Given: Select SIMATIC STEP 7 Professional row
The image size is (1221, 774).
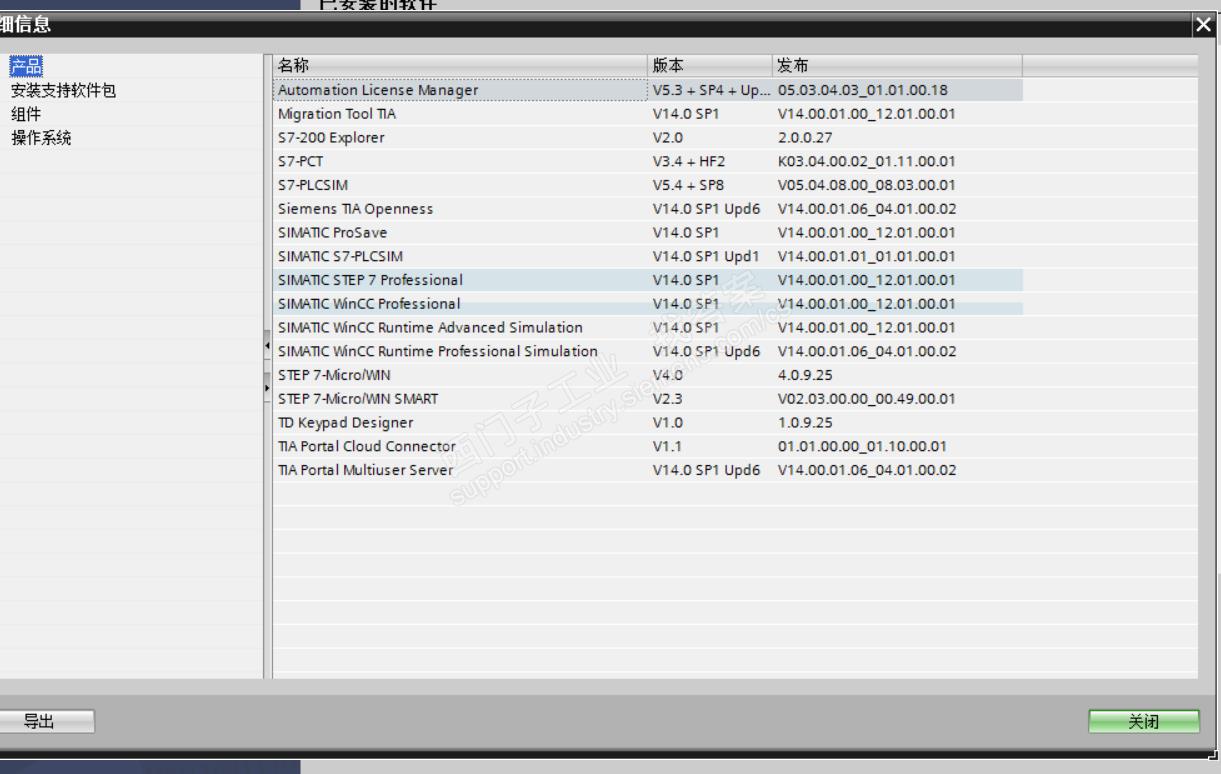Looking at the screenshot, I should (648, 280).
